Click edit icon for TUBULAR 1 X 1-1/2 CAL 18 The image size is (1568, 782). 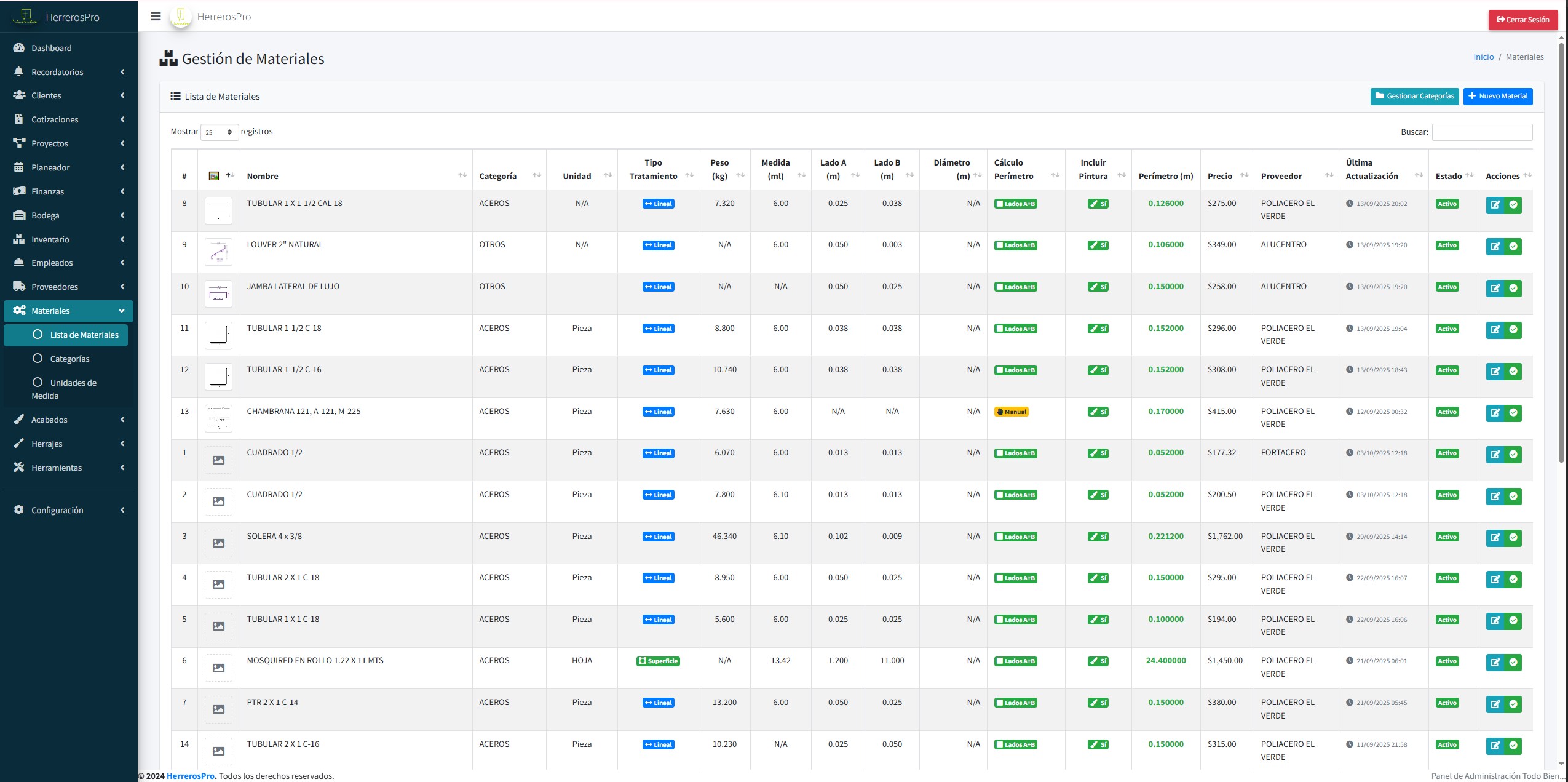[1495, 205]
